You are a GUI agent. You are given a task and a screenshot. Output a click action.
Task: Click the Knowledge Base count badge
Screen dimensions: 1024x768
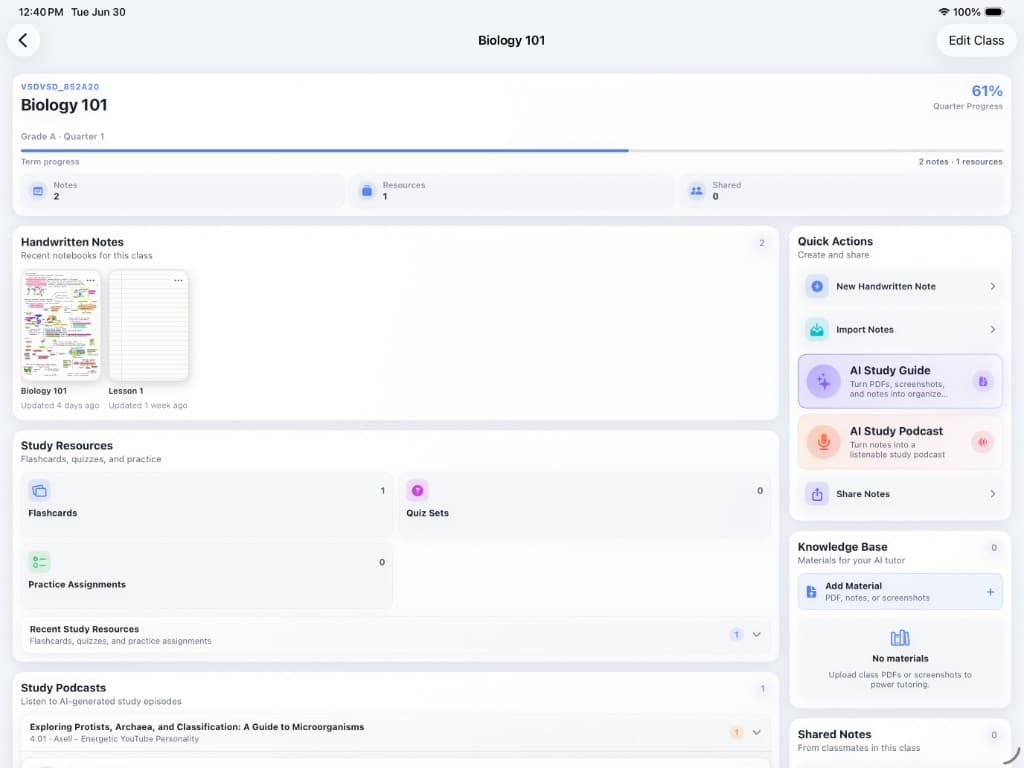(994, 548)
